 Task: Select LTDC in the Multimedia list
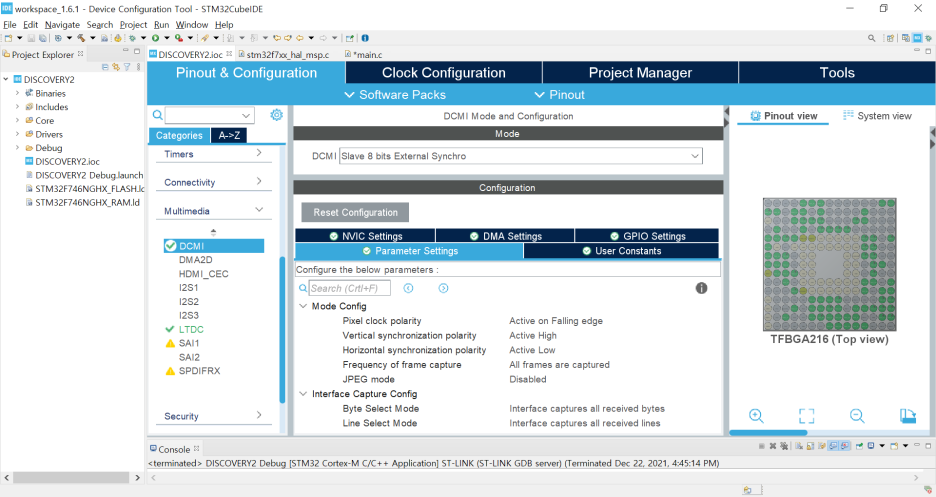(191, 329)
